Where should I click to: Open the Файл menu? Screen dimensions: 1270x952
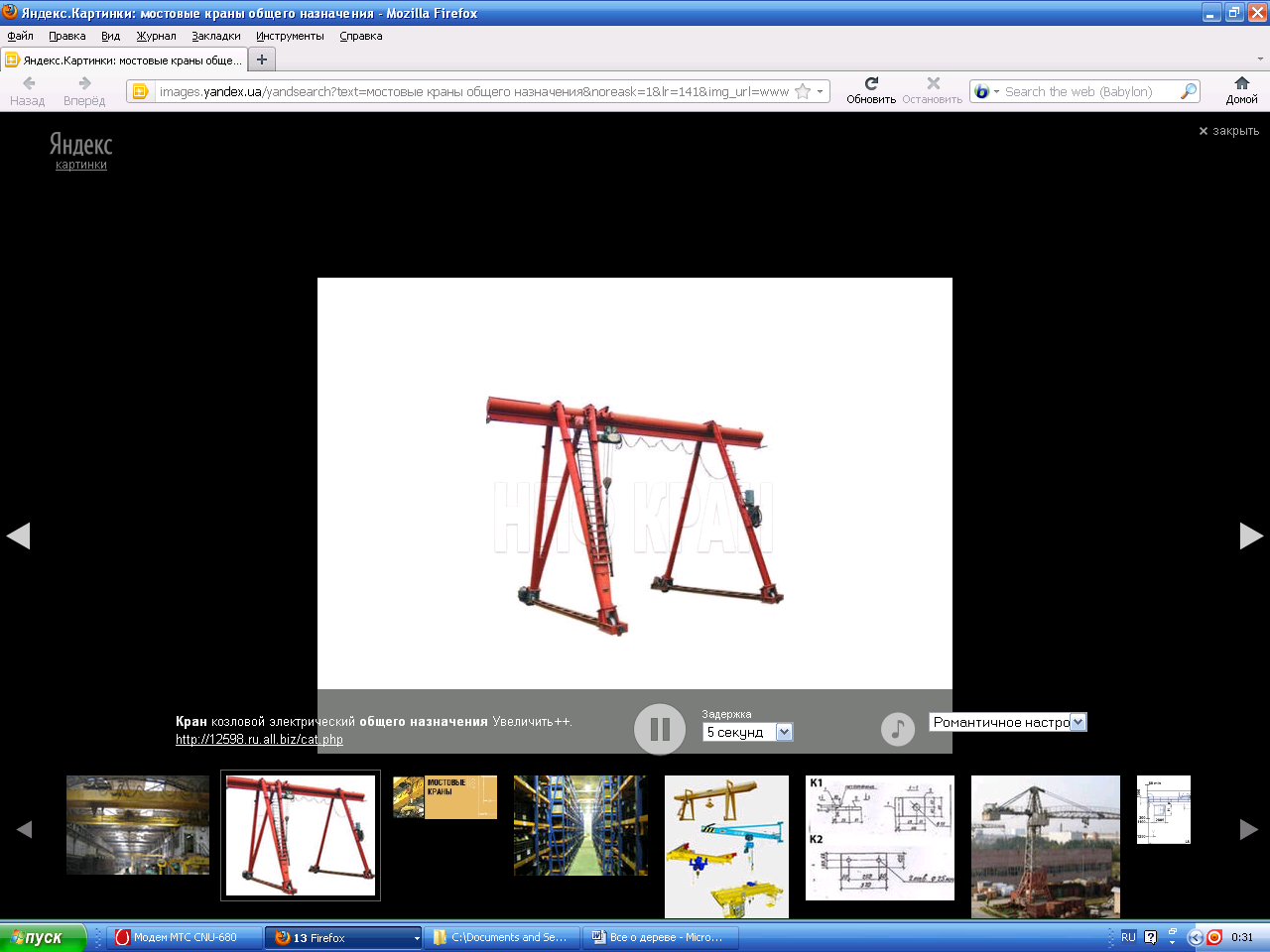tap(20, 36)
